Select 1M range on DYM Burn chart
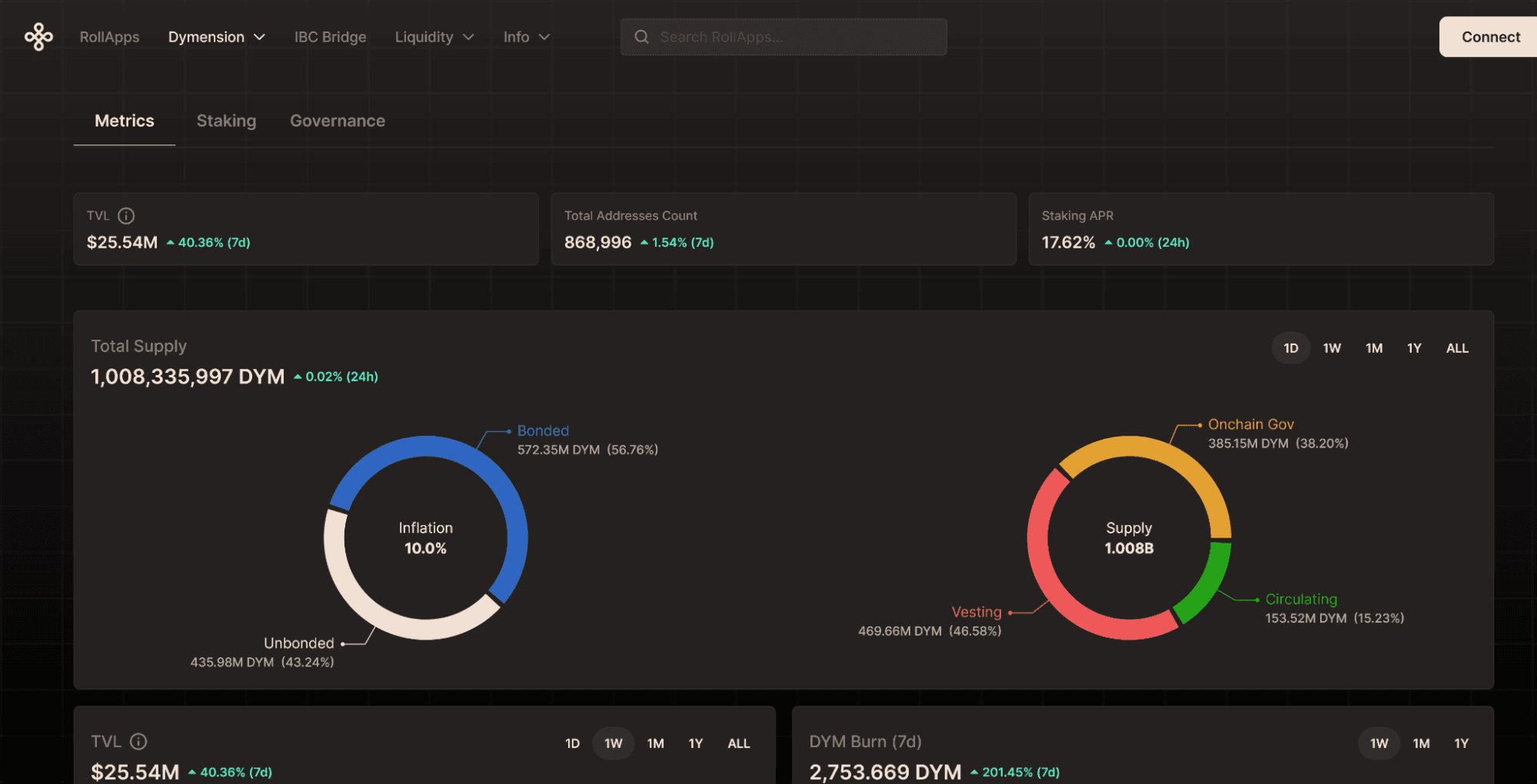 [x=1421, y=743]
